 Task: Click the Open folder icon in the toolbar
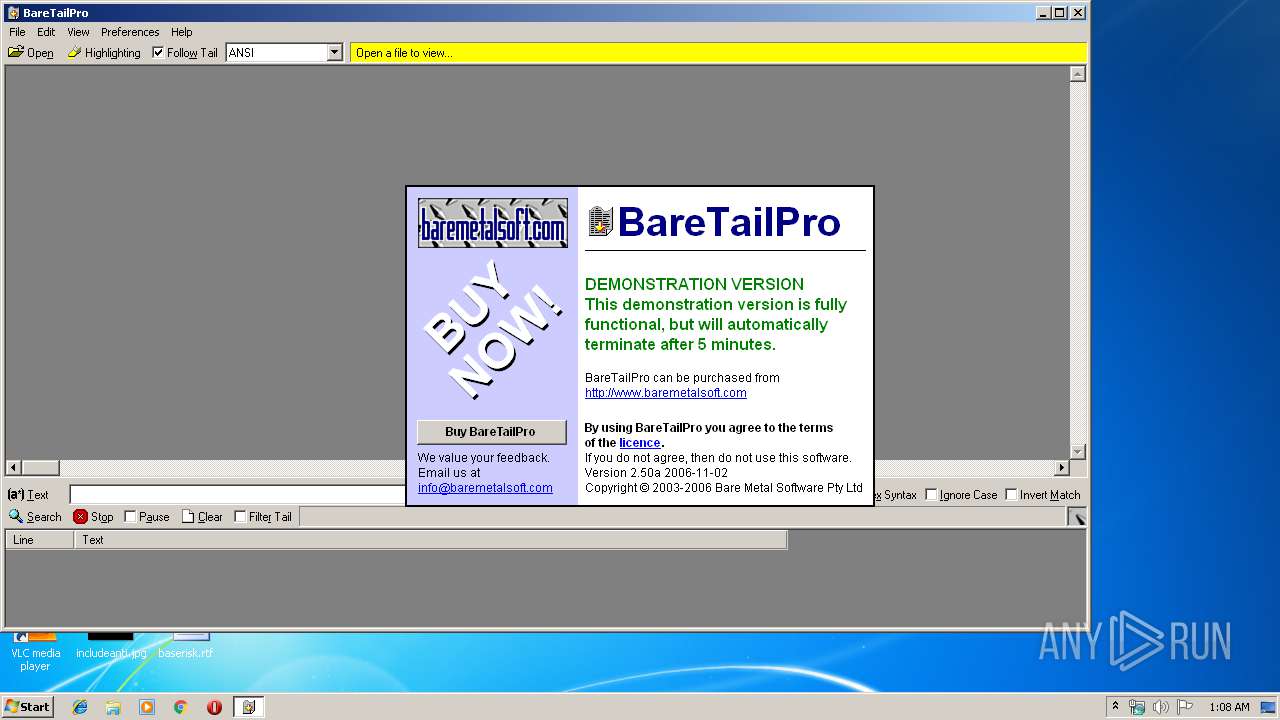[16, 52]
